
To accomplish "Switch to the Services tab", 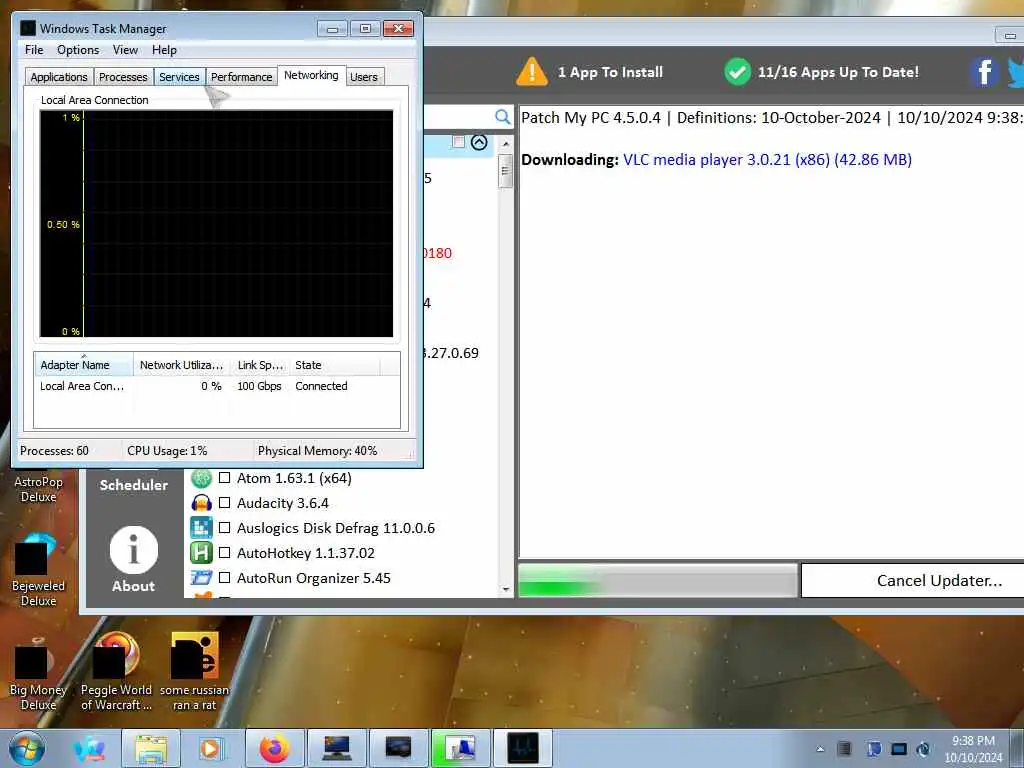I will coord(179,77).
